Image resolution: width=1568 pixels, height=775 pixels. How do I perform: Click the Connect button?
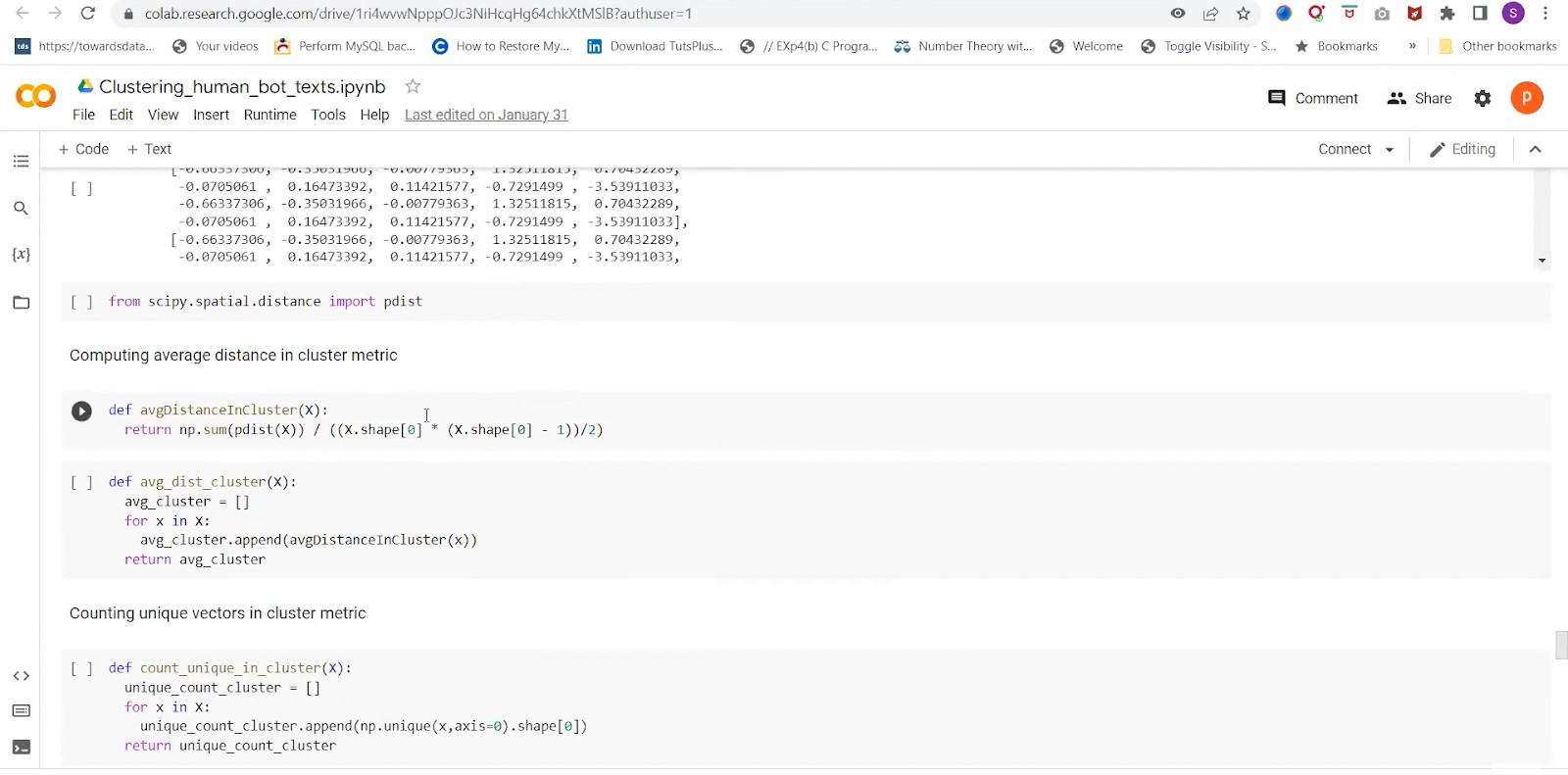[x=1345, y=149]
